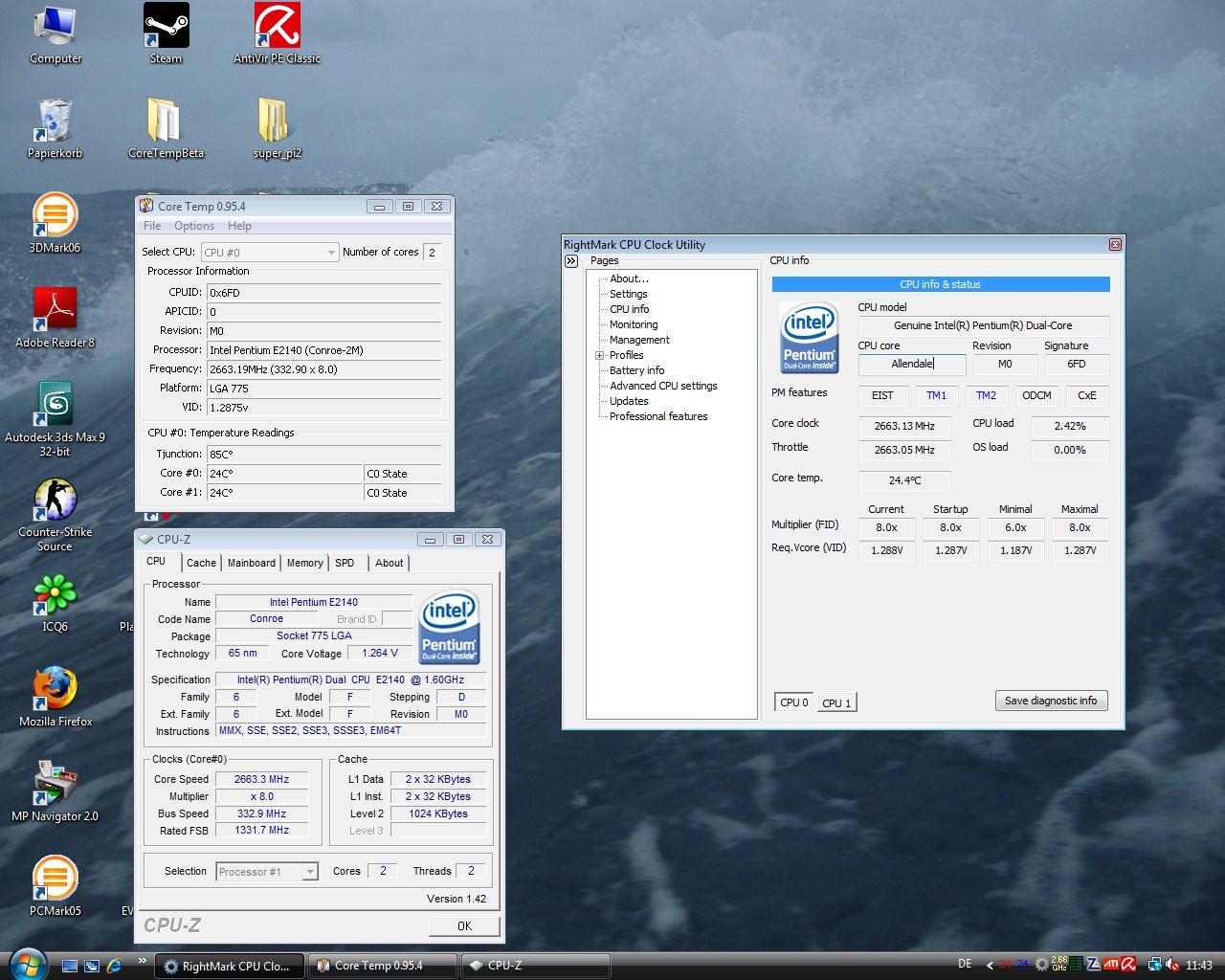Select Management in RightMark pages tree
This screenshot has height=980, width=1225.
pyautogui.click(x=639, y=340)
